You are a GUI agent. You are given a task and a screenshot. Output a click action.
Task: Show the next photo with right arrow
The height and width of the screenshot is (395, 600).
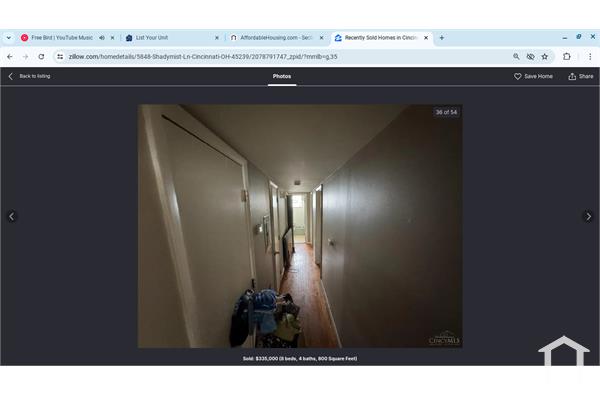(x=589, y=217)
